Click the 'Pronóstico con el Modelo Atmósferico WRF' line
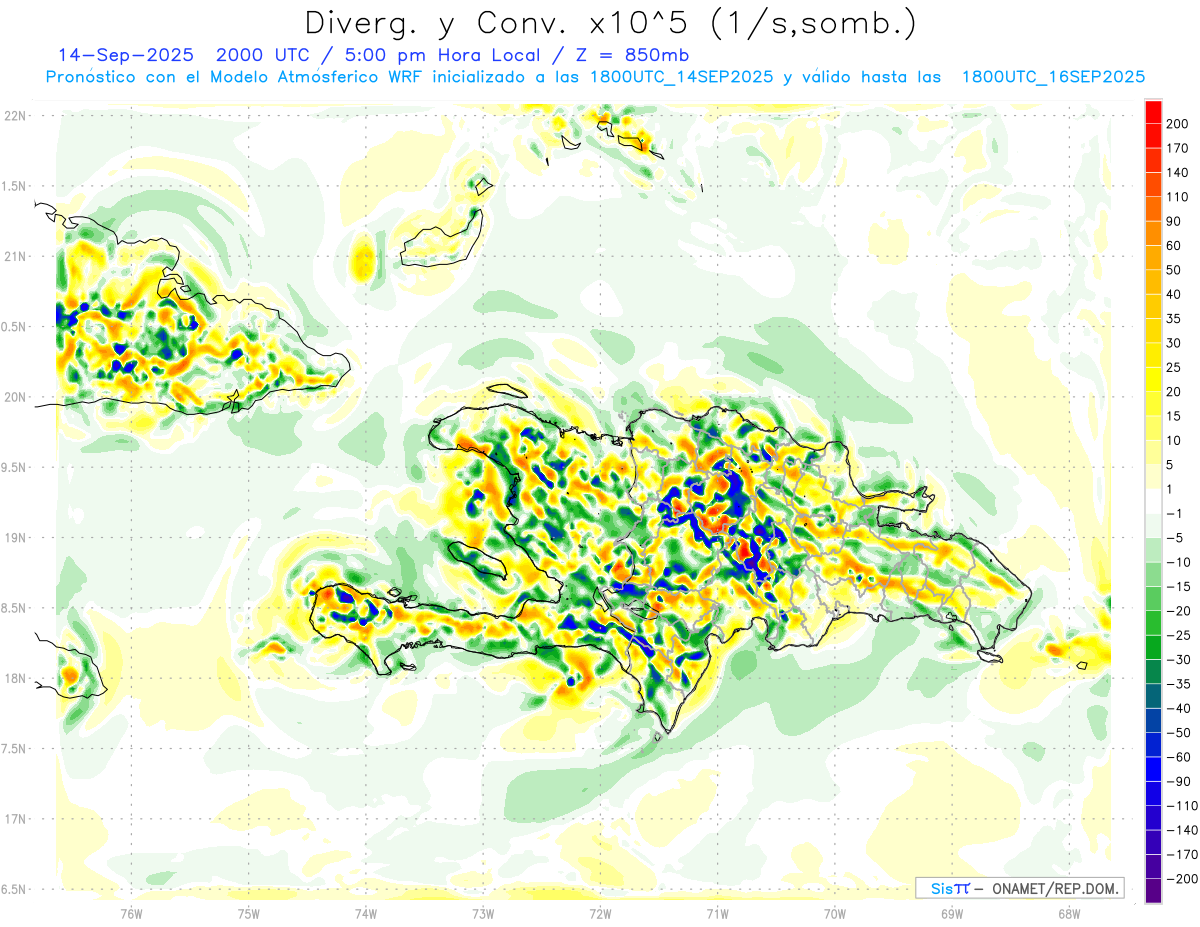The image size is (1200, 927). point(235,77)
